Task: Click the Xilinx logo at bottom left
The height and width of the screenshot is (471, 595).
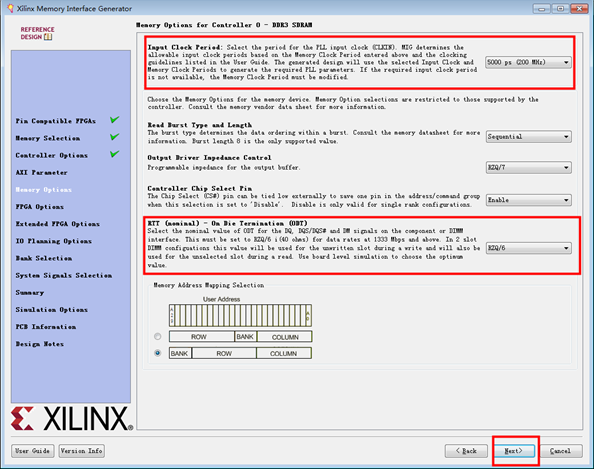Action: coord(72,419)
